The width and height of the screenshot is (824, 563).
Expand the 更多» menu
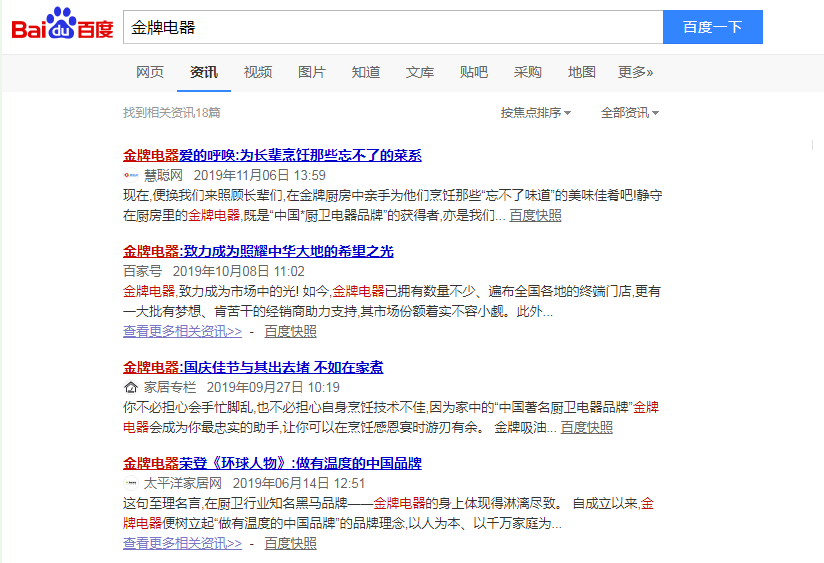pos(636,72)
